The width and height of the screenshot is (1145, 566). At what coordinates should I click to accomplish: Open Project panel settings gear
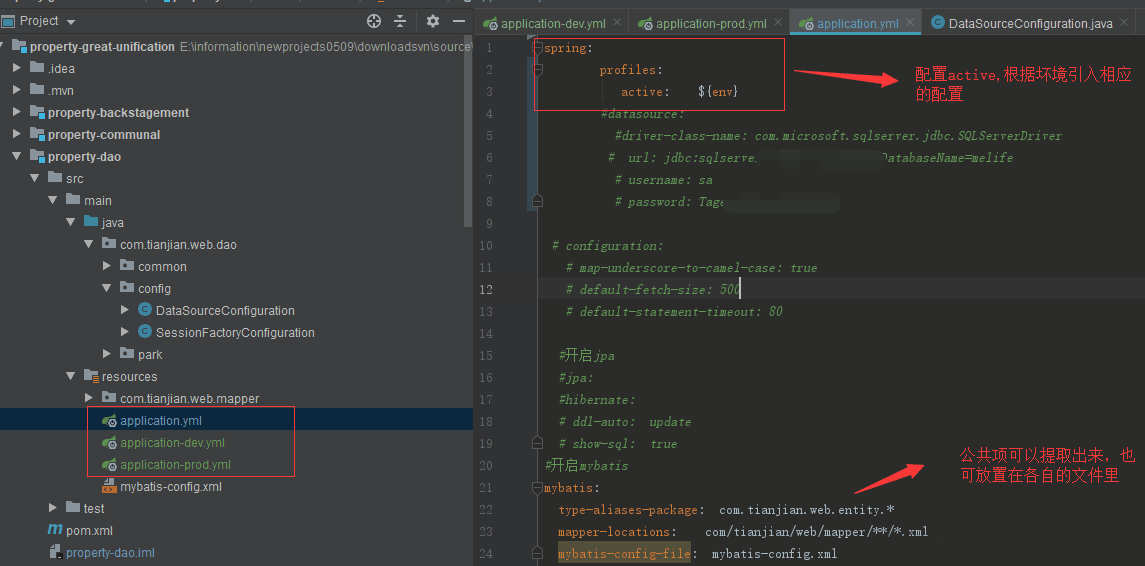(x=432, y=21)
